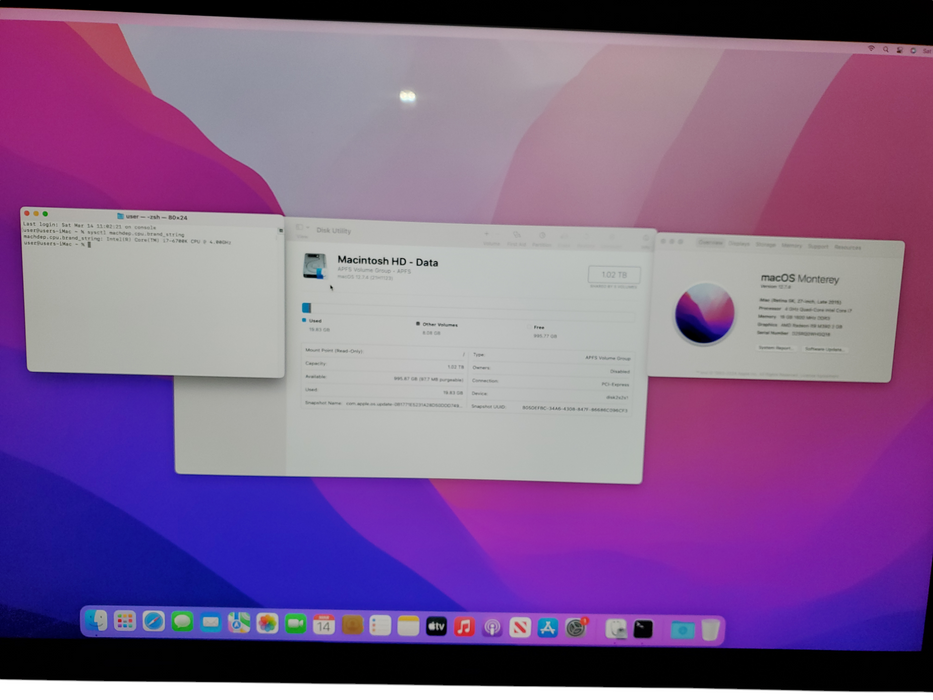Screen dimensions: 933x700
Task: Open Mail from the Dock
Action: point(211,623)
